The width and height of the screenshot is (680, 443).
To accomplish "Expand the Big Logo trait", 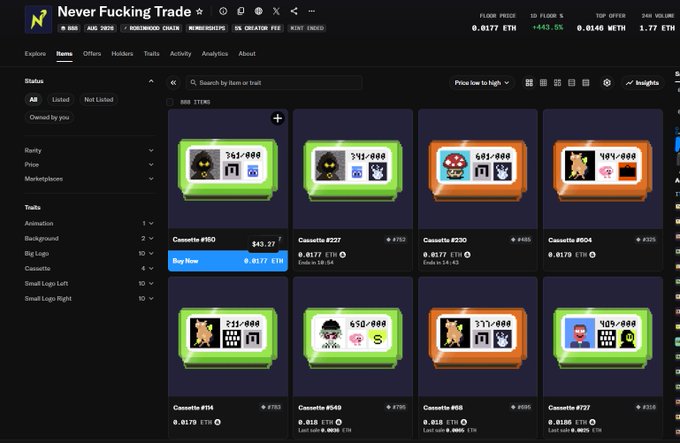I will tap(89, 254).
